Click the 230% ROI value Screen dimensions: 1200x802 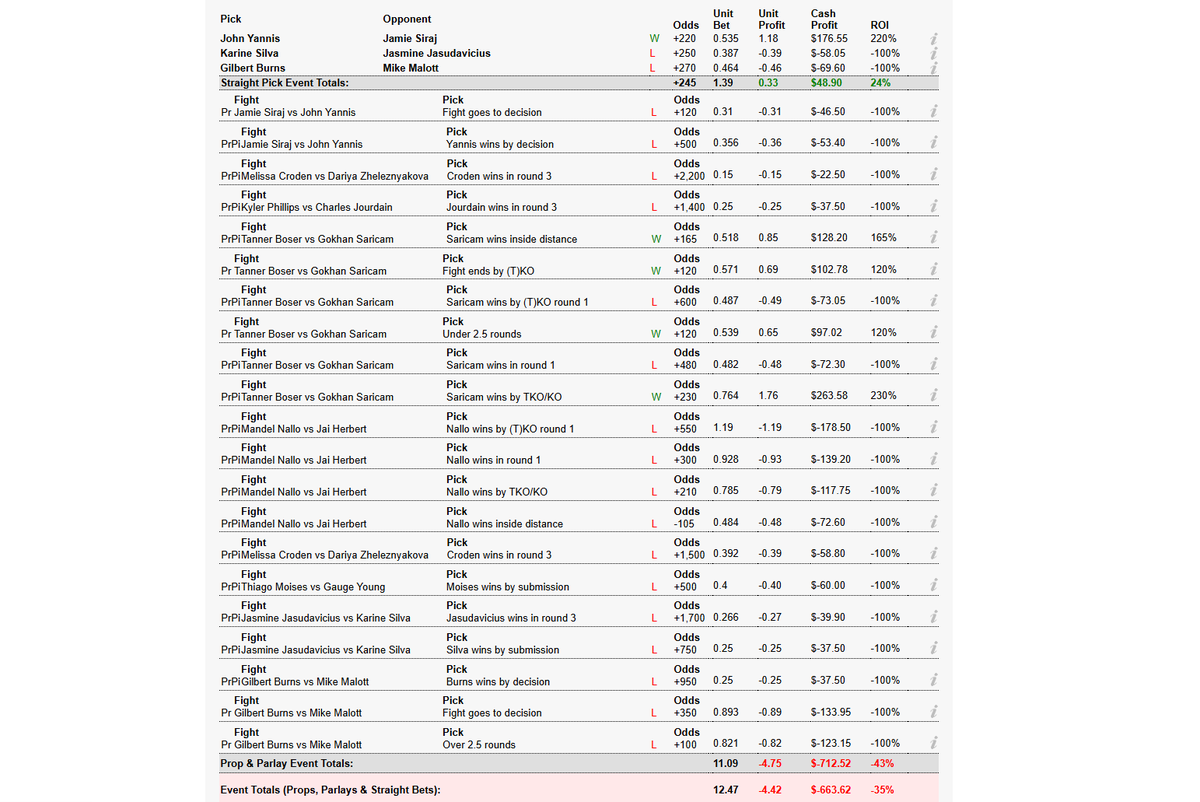point(883,397)
